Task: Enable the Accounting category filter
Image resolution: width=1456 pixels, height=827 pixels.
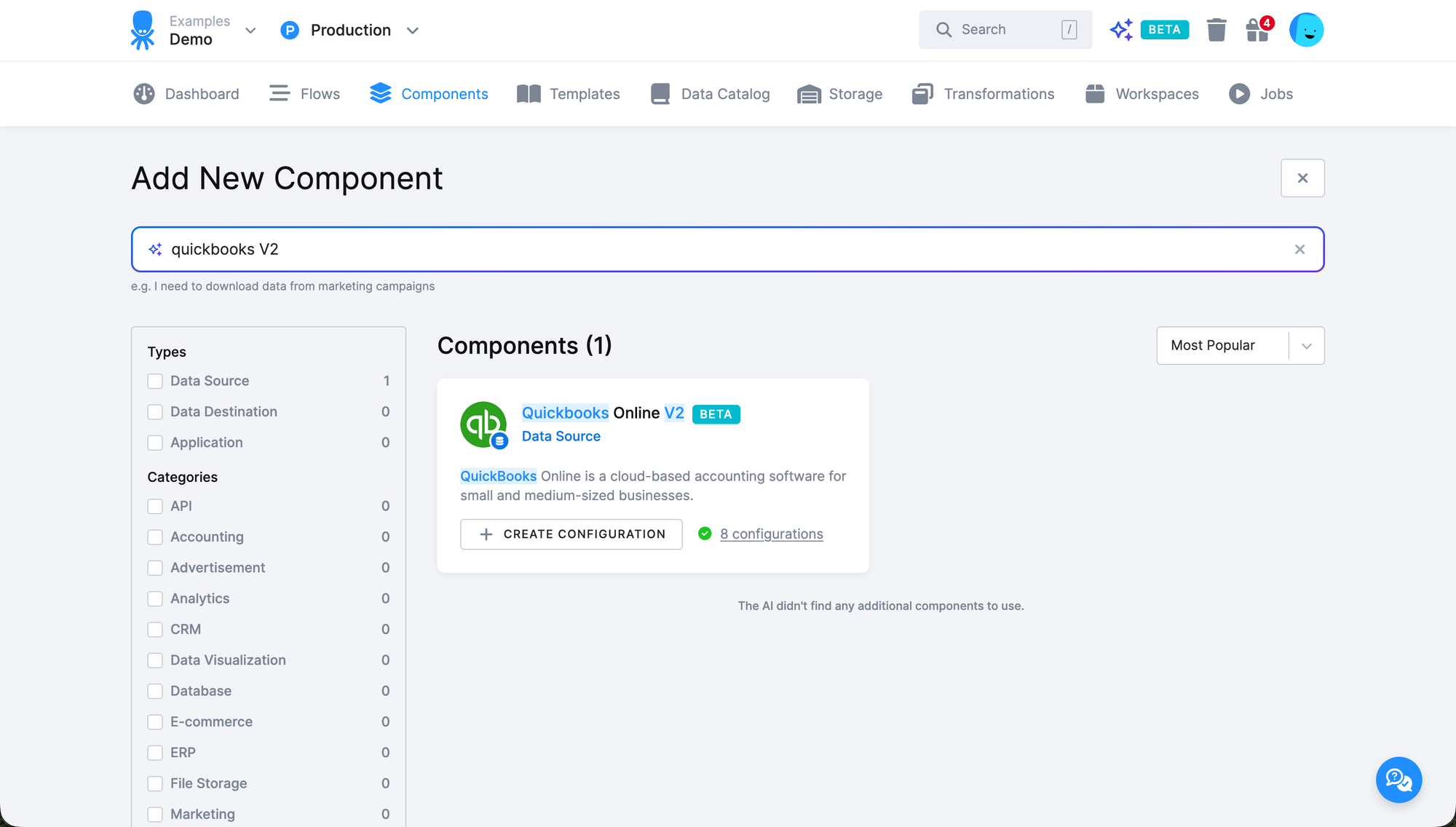Action: pyautogui.click(x=155, y=537)
